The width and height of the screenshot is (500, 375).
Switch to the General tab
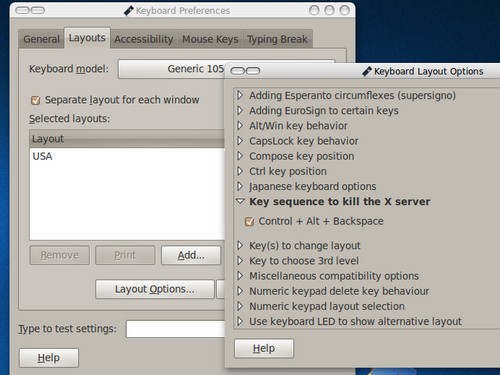coord(41,39)
